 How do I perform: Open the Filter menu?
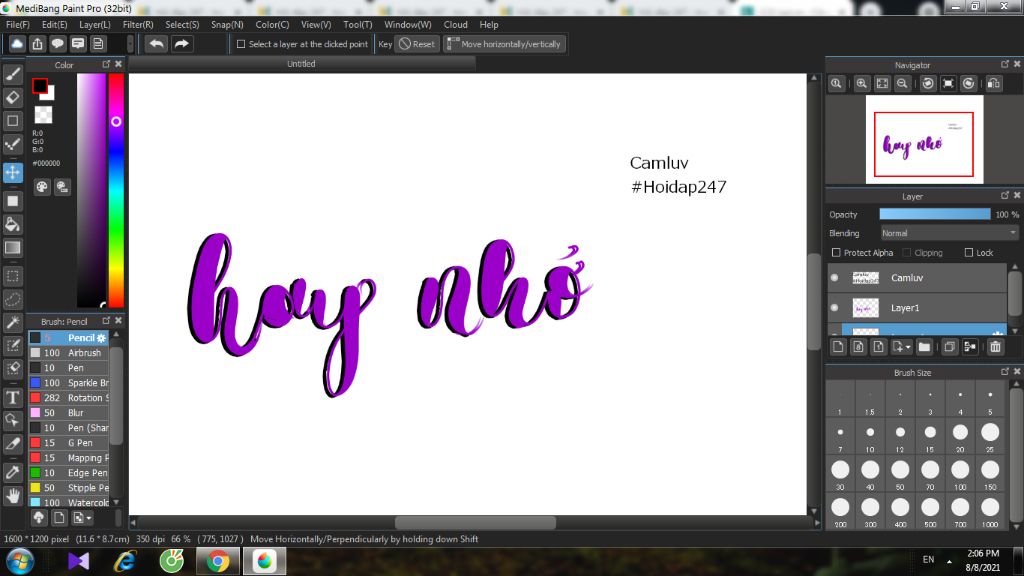pyautogui.click(x=138, y=25)
